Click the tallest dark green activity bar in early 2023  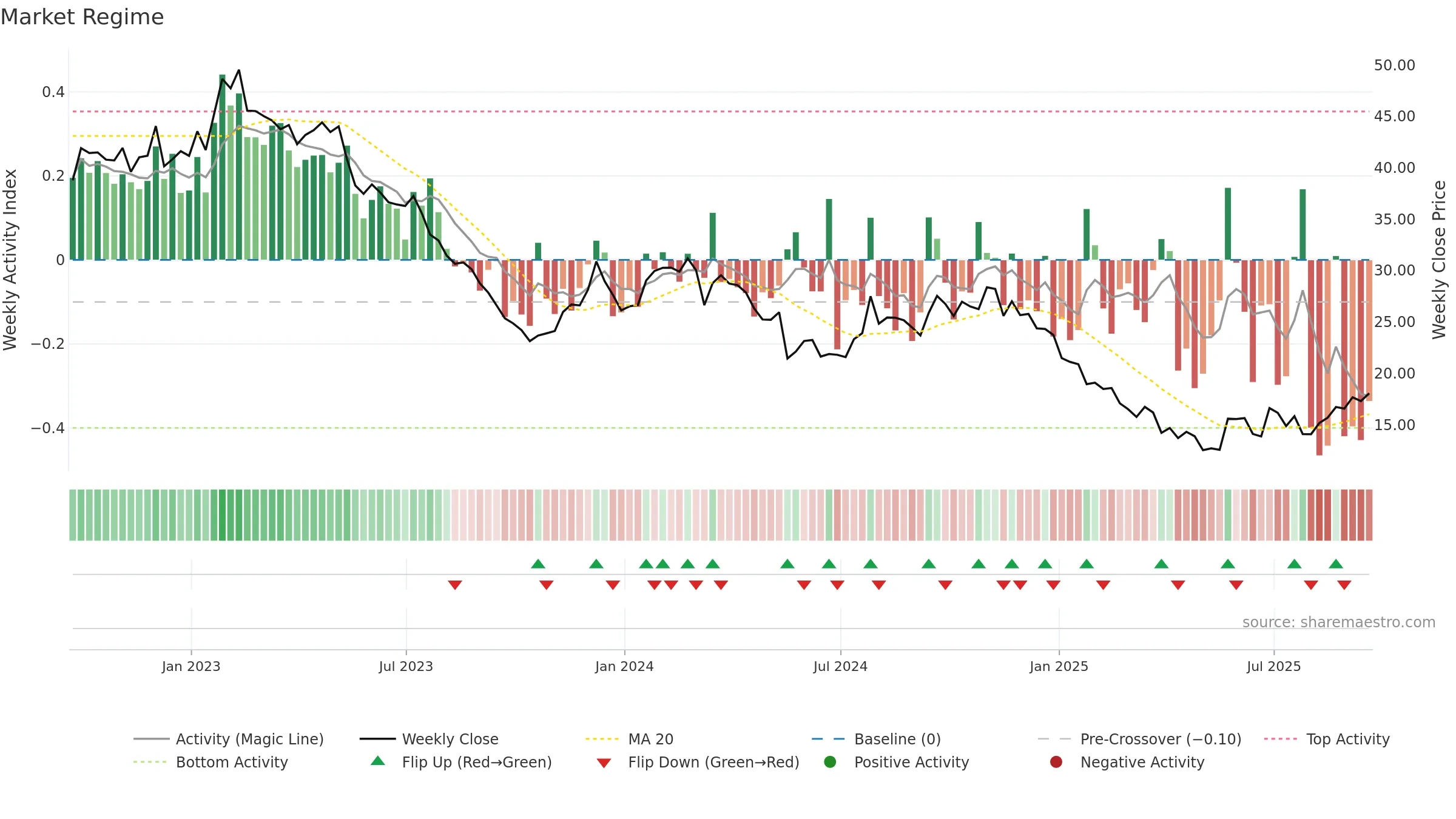pos(222,167)
